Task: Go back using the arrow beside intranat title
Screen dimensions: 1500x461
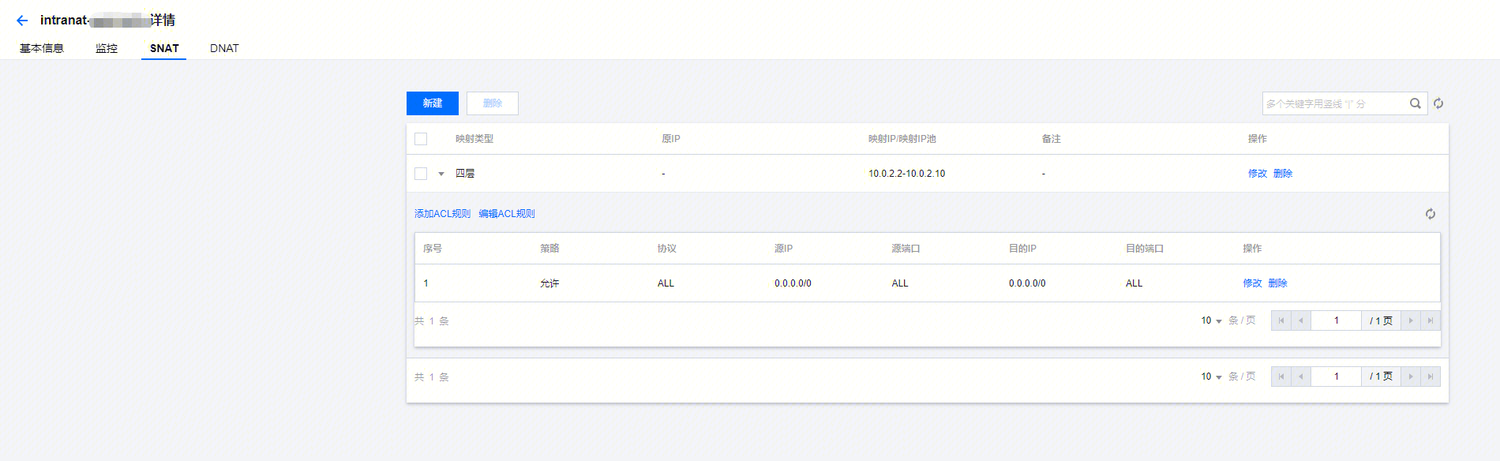Action: pos(22,20)
